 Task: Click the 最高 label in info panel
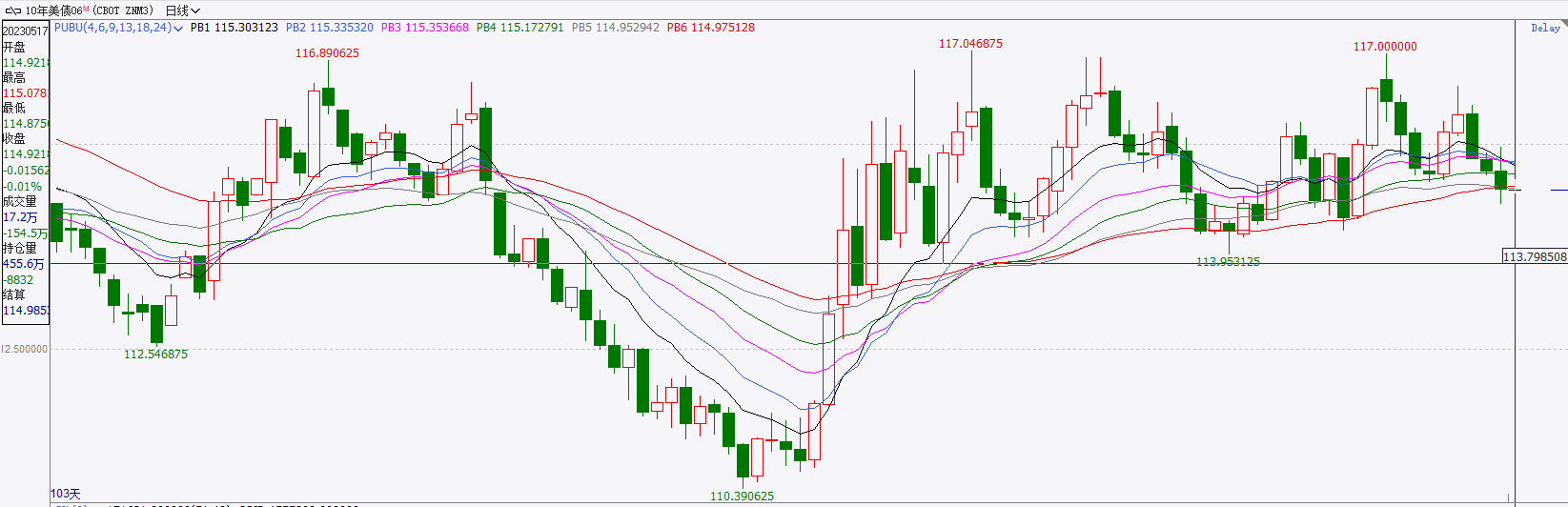coord(13,77)
